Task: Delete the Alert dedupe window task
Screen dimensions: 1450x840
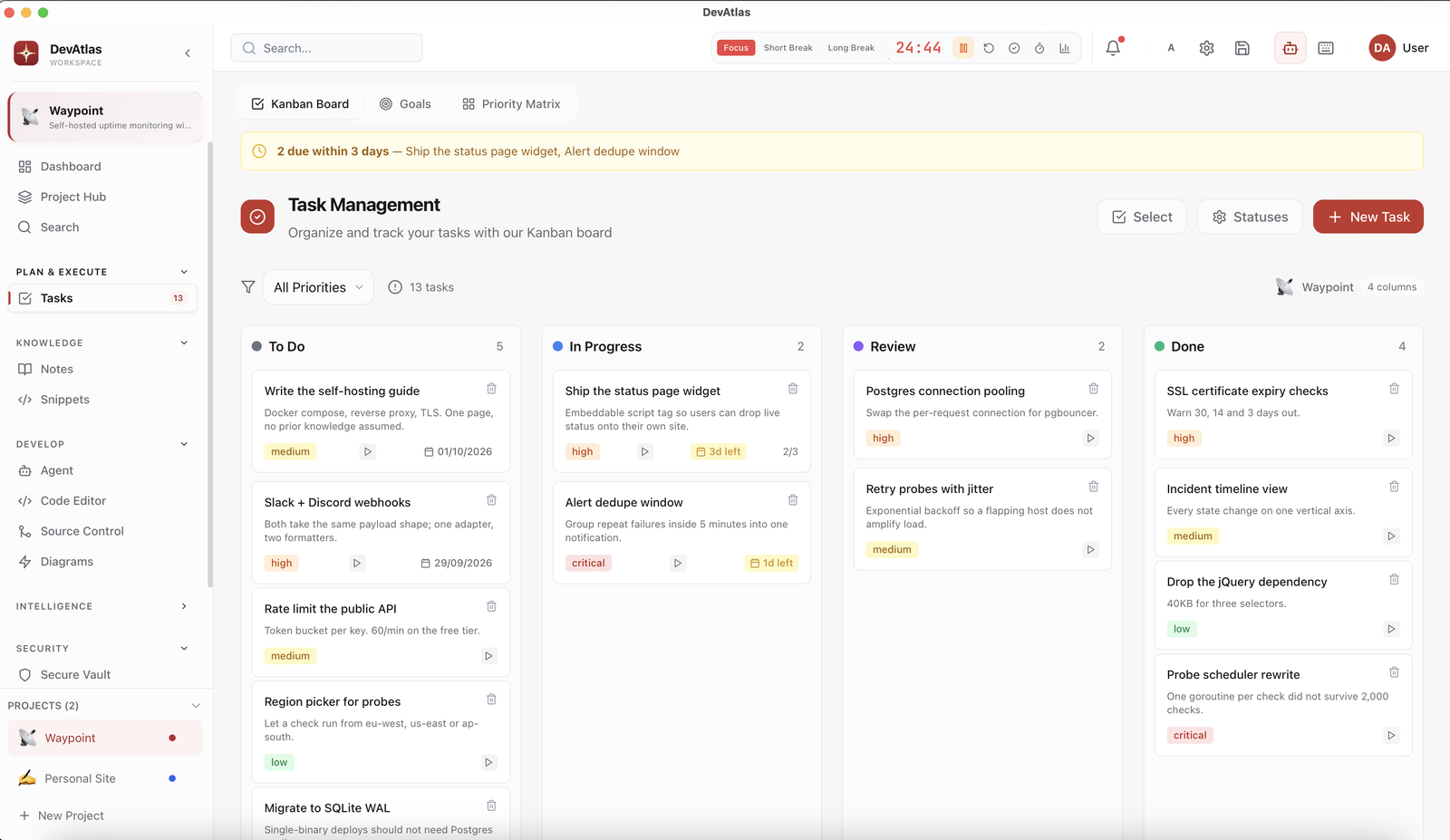Action: tap(793, 500)
